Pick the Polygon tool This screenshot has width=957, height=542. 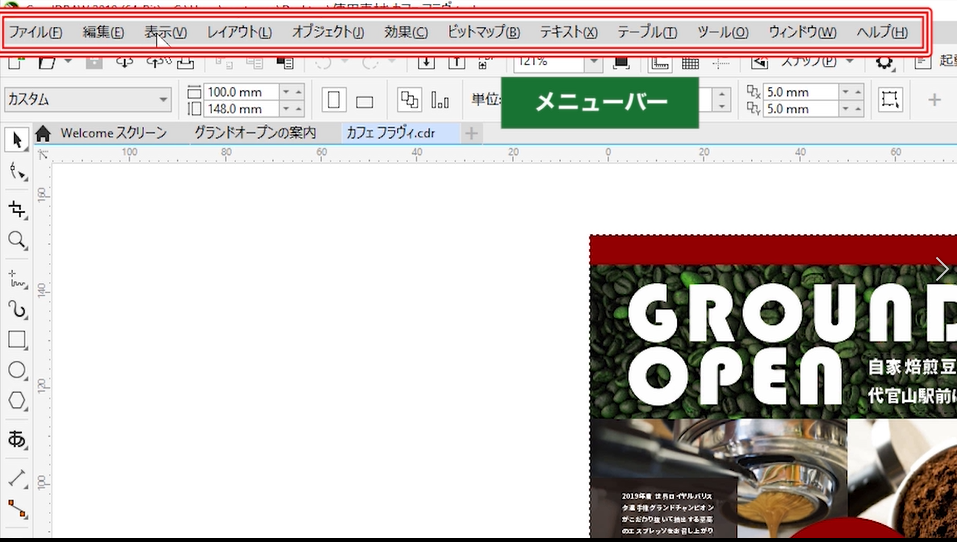pos(17,401)
